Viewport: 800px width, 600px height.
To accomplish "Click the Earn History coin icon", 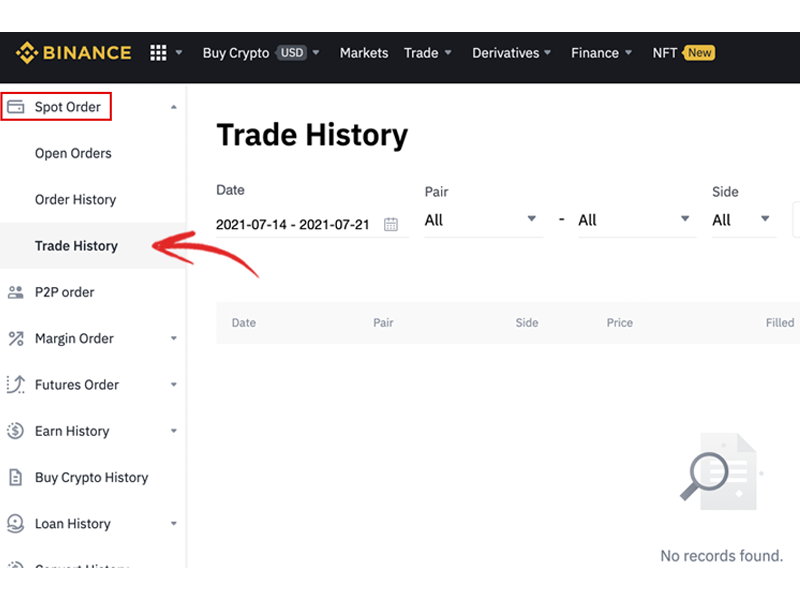I will click(16, 431).
